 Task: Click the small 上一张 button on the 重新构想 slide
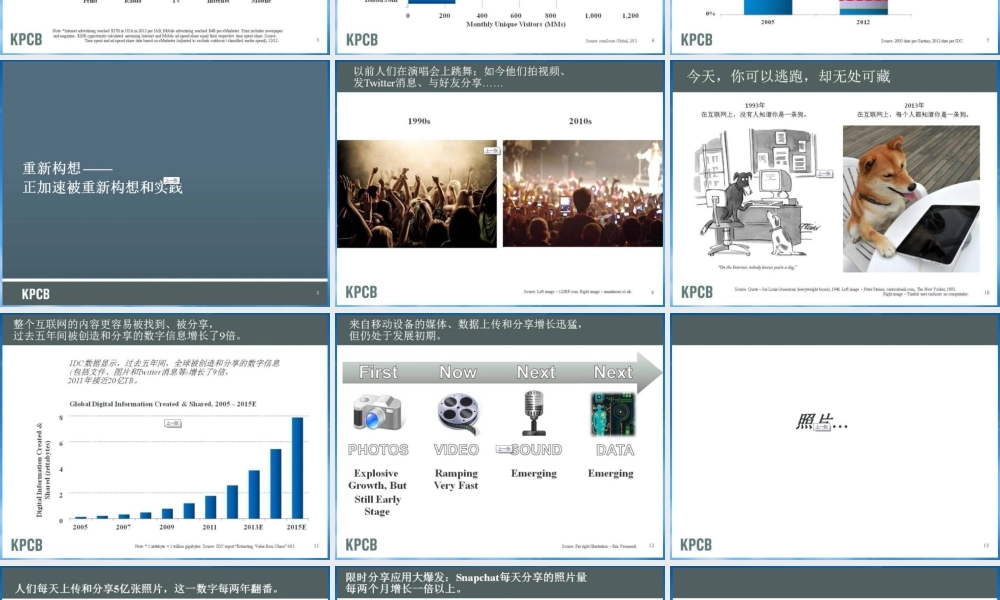[172, 180]
